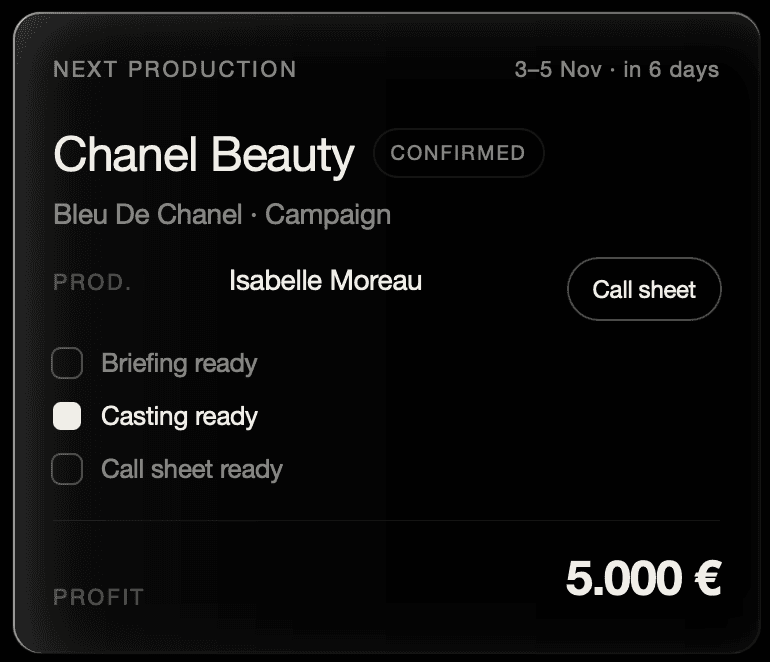Select producer name Isabelle Moreau
Viewport: 770px width, 662px height.
click(326, 280)
